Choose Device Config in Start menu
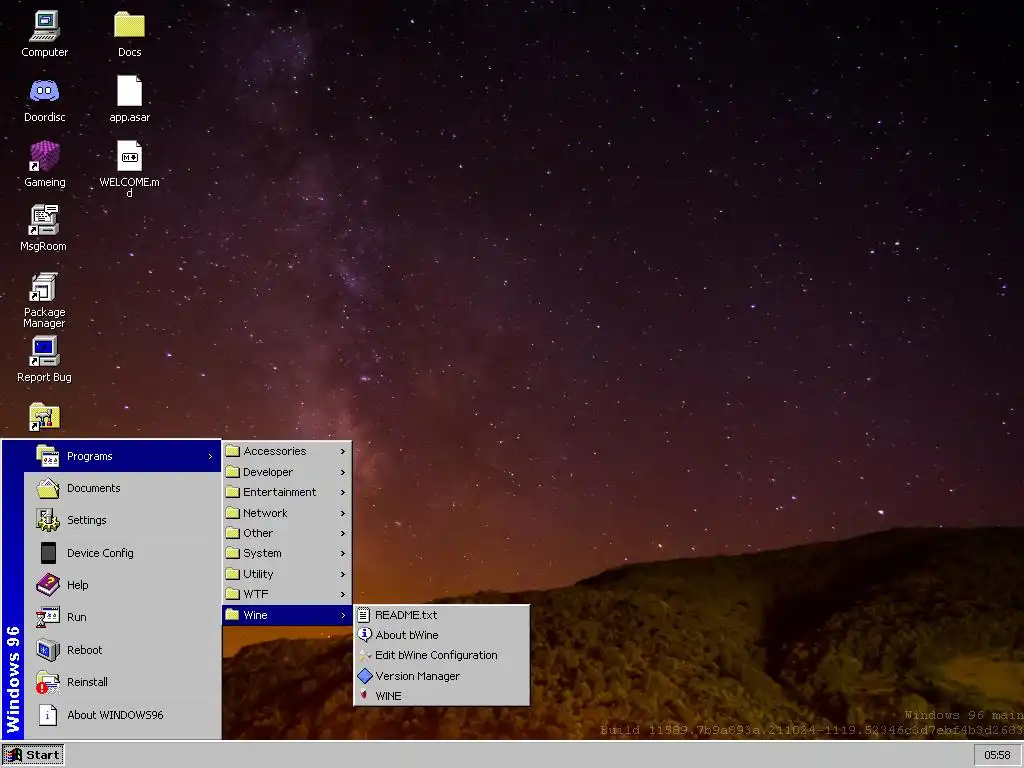This screenshot has height=768, width=1024. 123,552
